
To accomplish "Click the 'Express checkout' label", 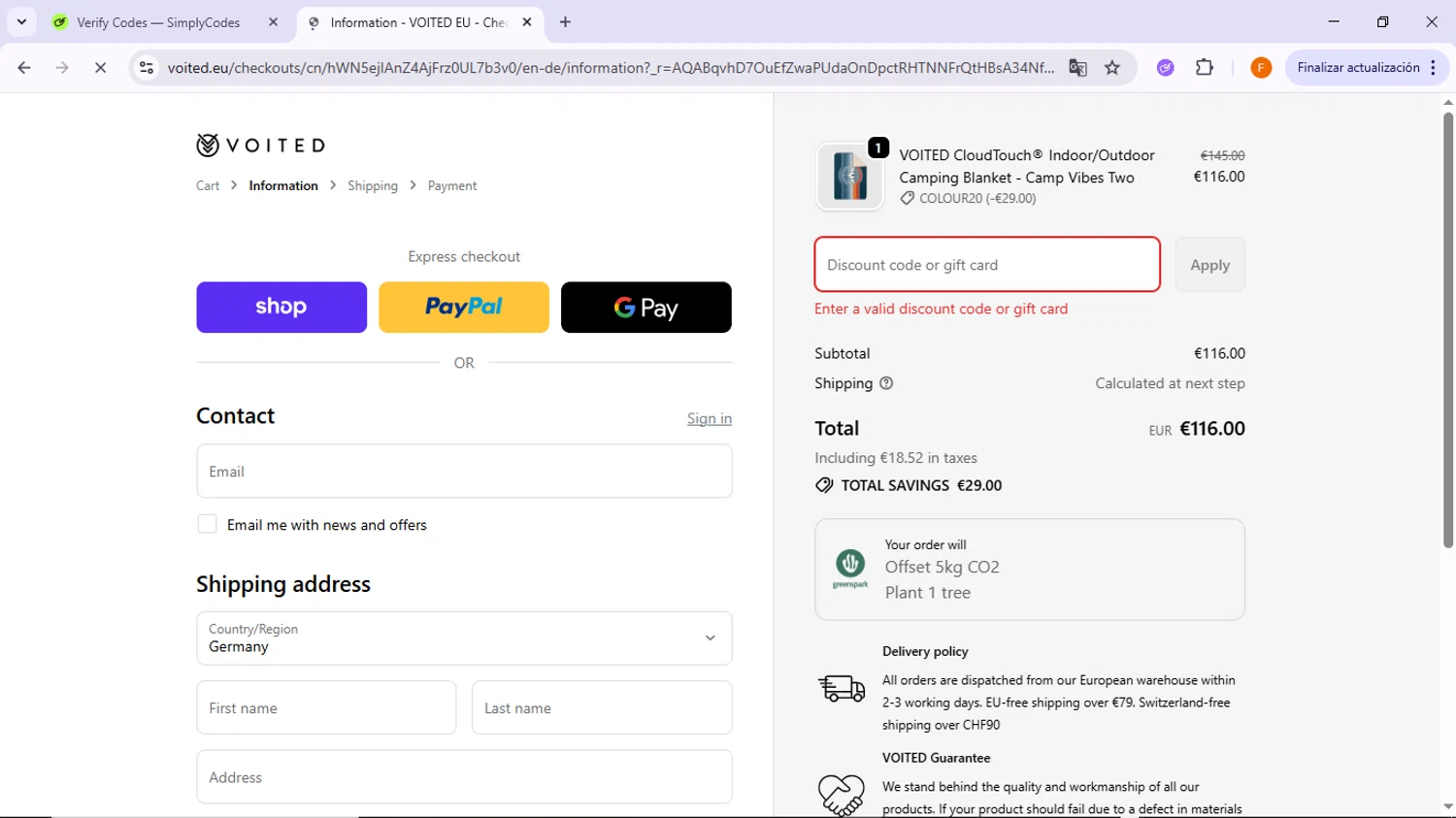I will pos(464,256).
